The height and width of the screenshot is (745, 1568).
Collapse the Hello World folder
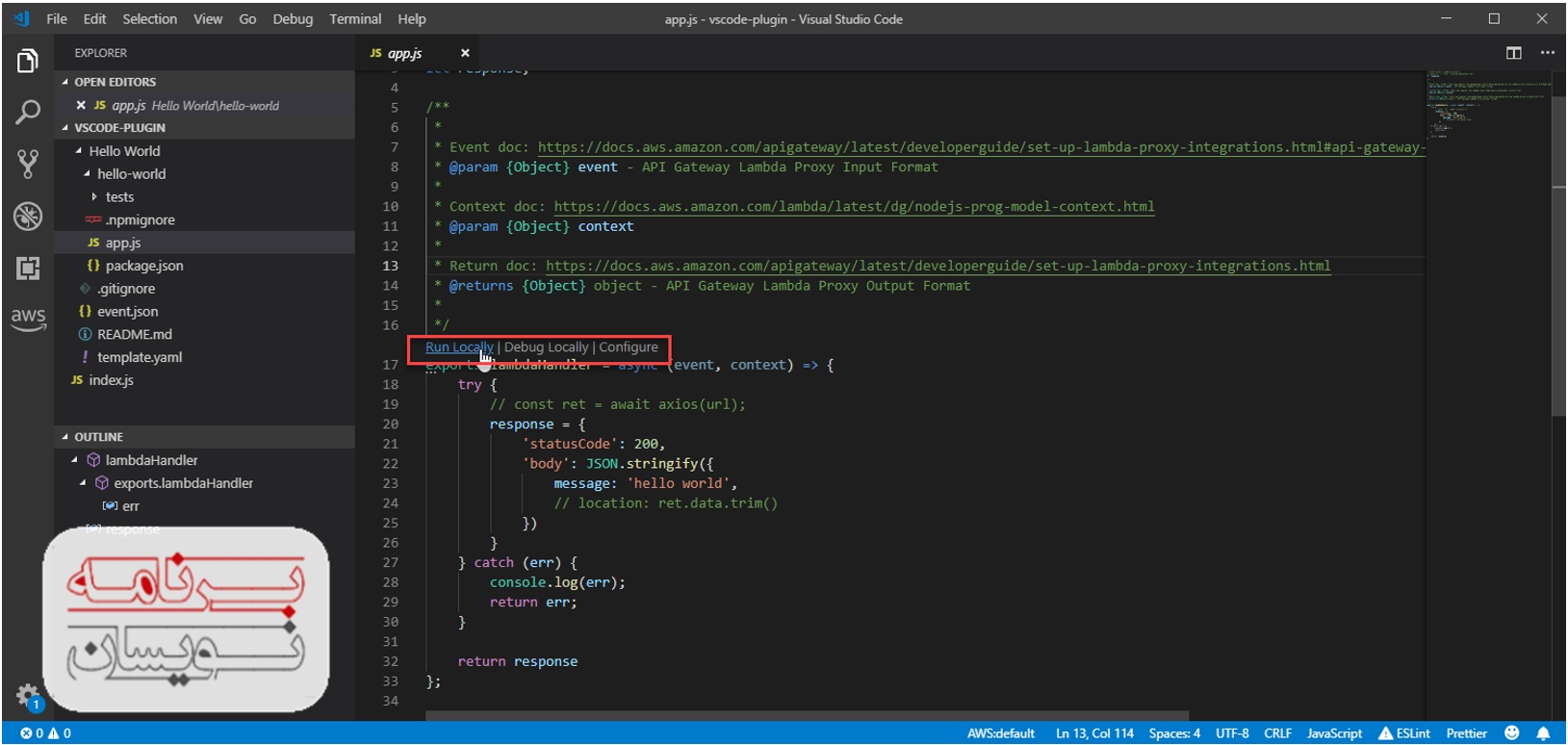[x=79, y=151]
